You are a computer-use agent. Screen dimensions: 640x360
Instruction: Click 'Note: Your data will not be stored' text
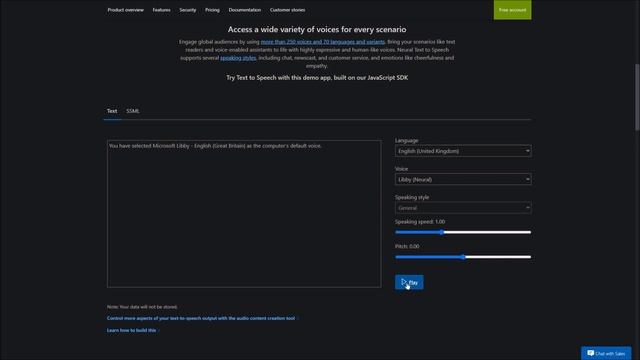point(142,307)
